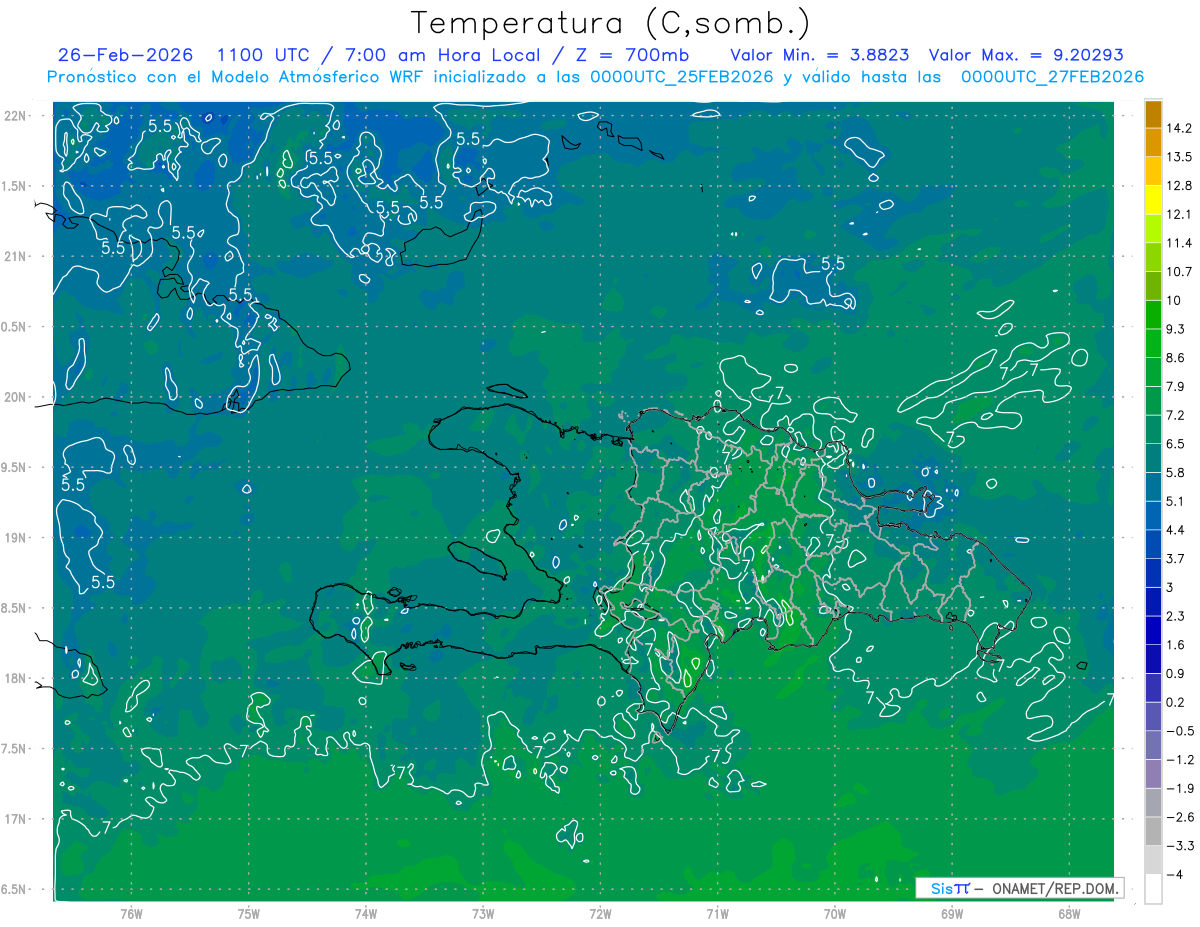Viewport: 1200px width, 927px height.
Task: Pick the orange swatch between 14.2 and 13.5
Action: [x=1153, y=143]
